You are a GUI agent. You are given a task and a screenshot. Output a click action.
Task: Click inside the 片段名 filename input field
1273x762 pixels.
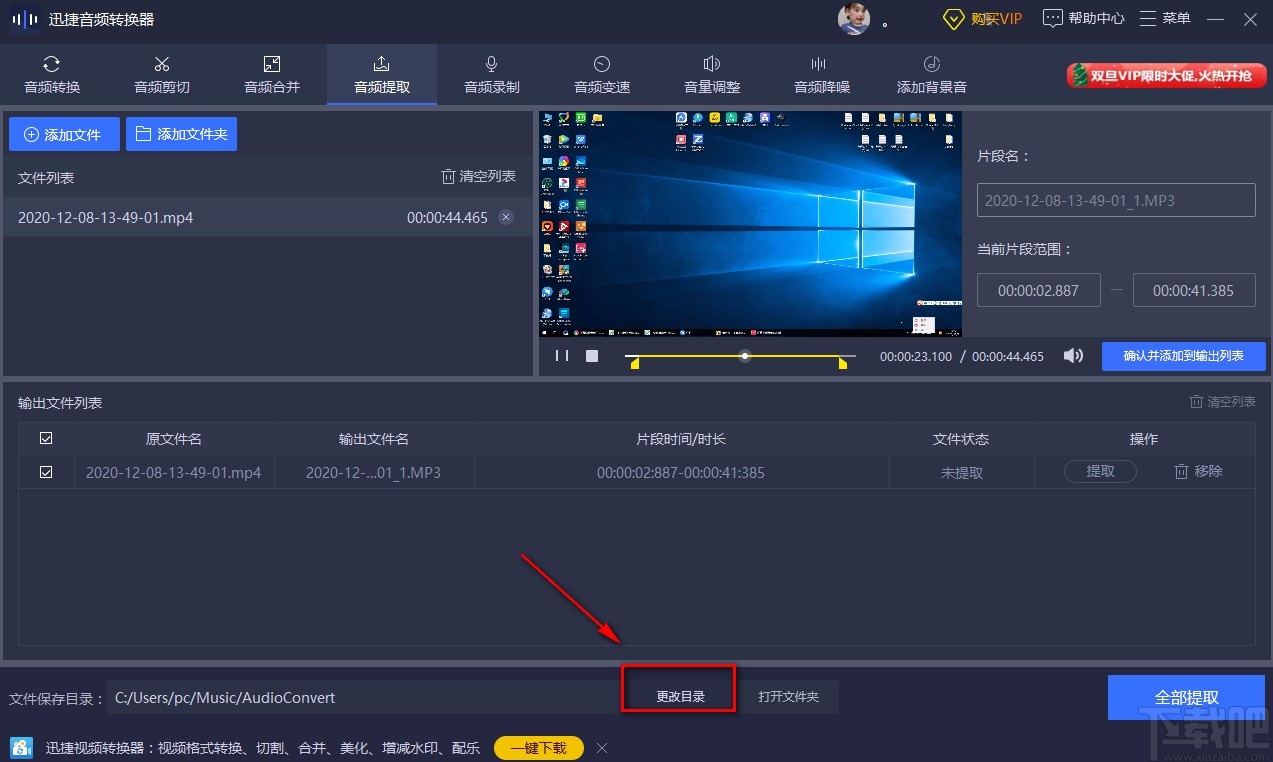tap(1116, 200)
